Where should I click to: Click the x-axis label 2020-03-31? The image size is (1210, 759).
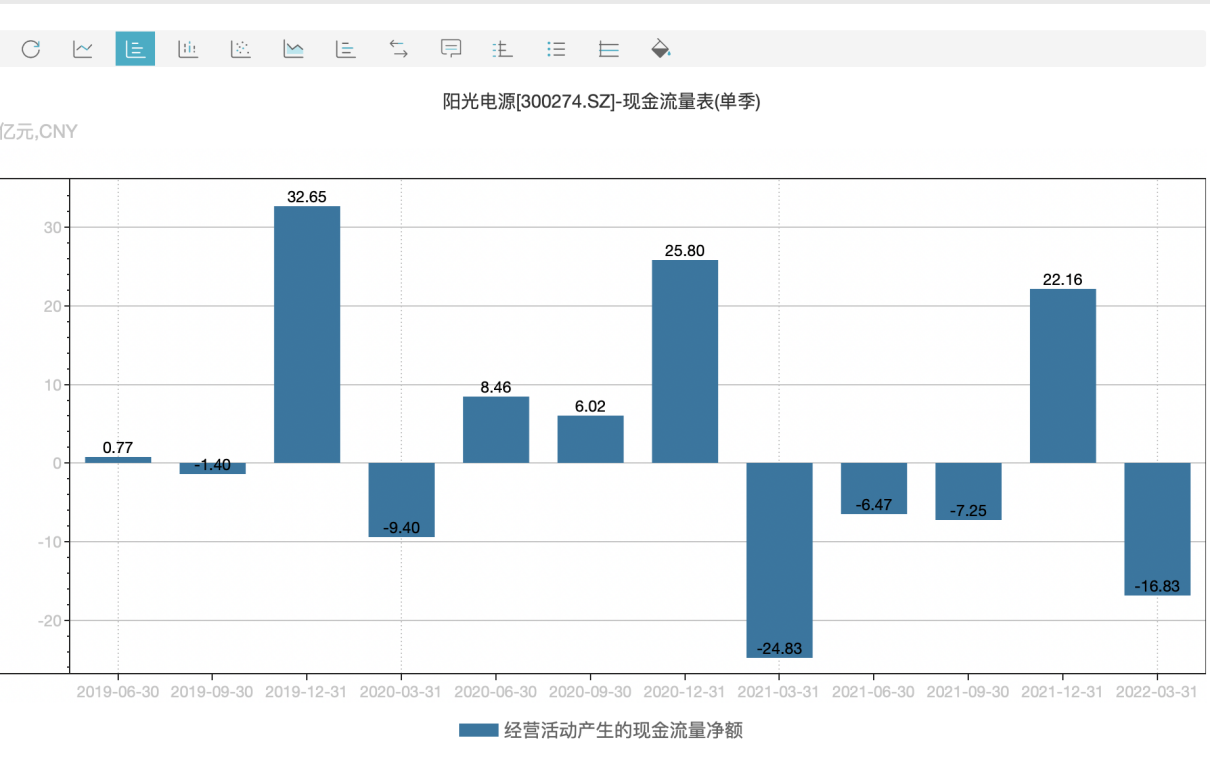pyautogui.click(x=401, y=692)
